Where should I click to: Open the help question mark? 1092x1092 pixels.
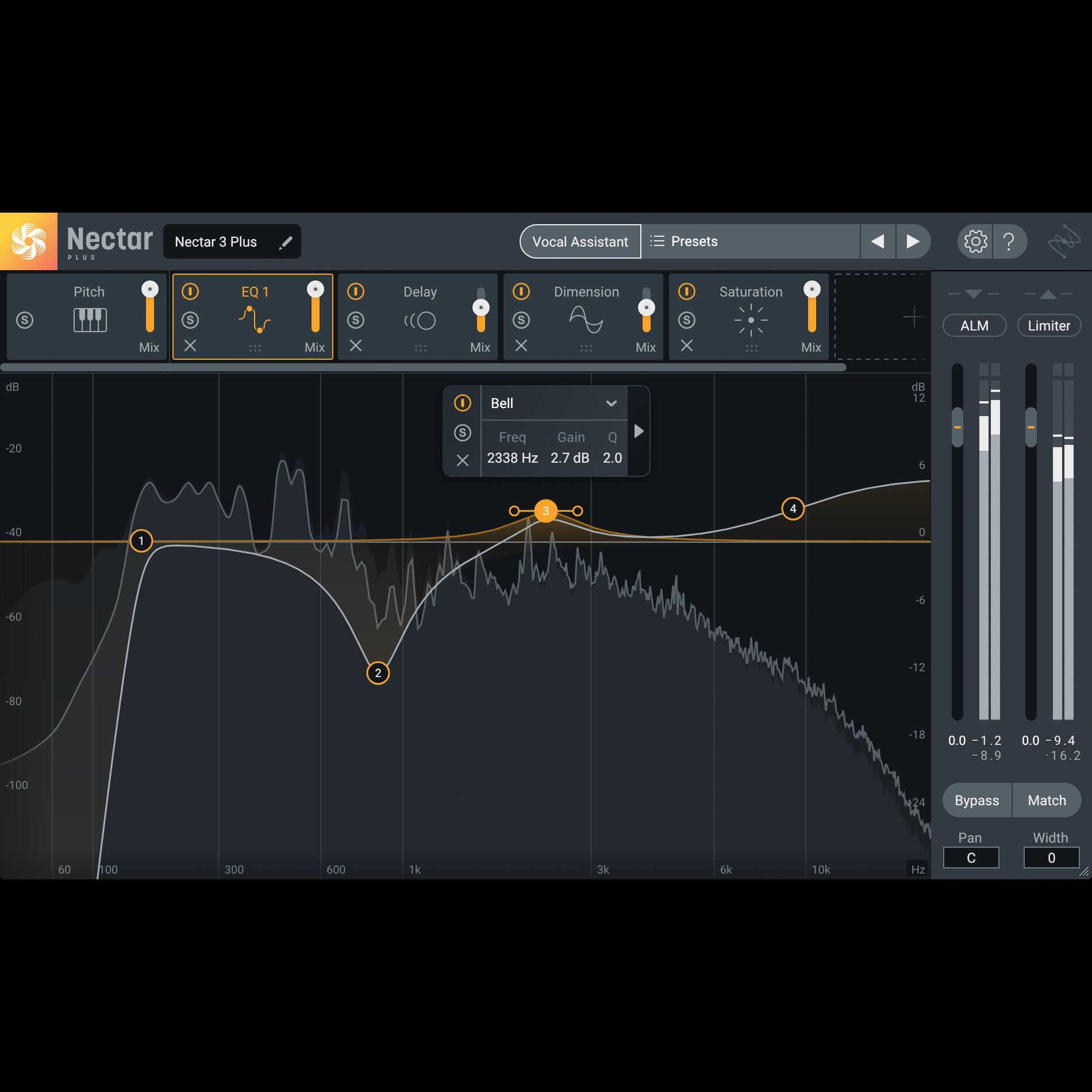click(1009, 241)
